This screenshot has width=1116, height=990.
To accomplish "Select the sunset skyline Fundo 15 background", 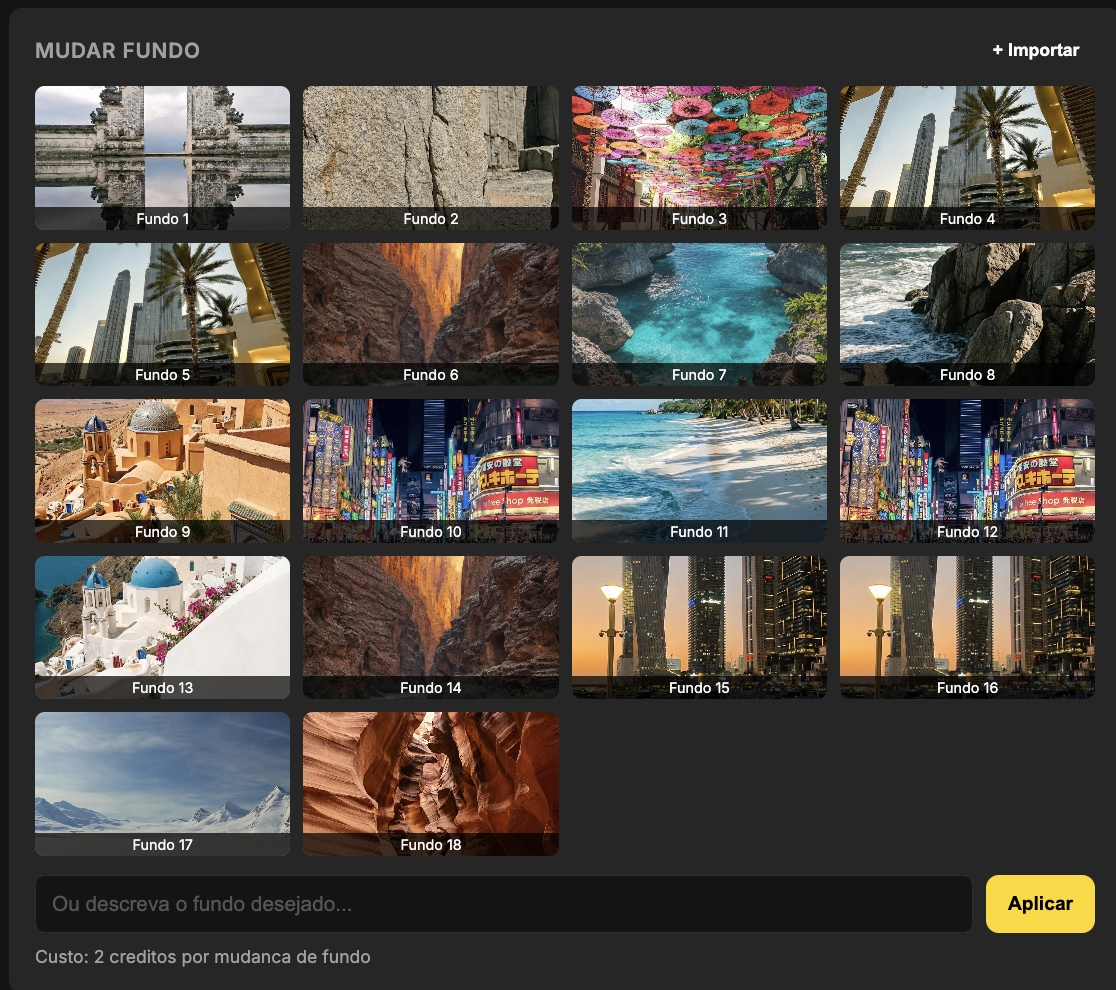I will [x=698, y=627].
